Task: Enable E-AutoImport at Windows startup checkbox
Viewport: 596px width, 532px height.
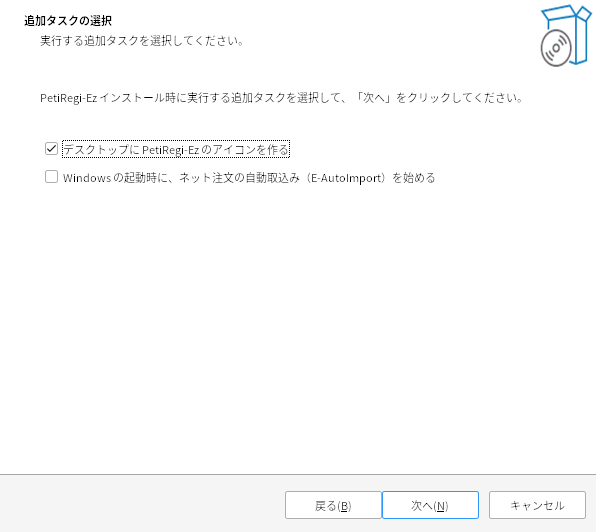Action: [x=51, y=177]
